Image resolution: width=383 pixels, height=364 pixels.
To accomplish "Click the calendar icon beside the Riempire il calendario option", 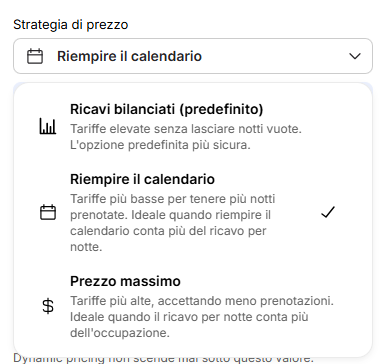I will point(48,212).
